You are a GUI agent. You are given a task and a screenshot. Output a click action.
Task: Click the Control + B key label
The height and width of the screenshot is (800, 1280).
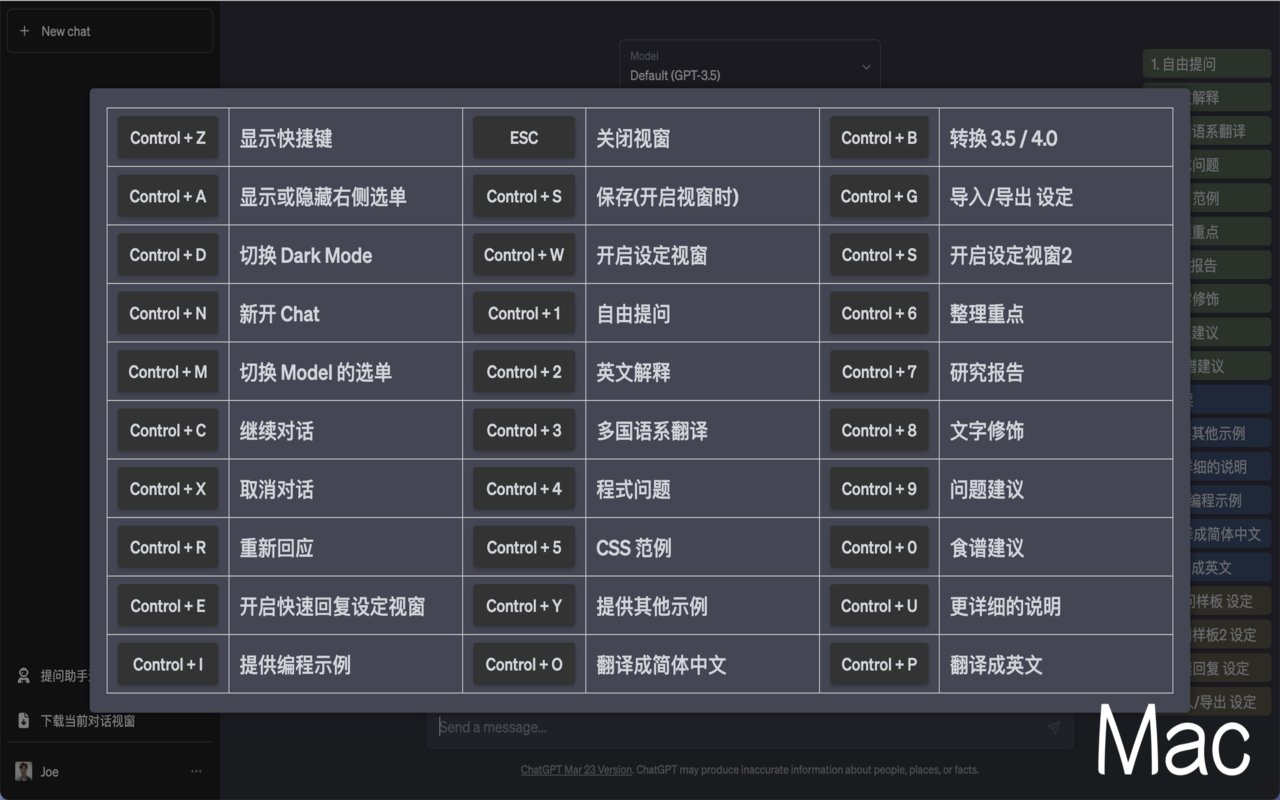point(879,138)
